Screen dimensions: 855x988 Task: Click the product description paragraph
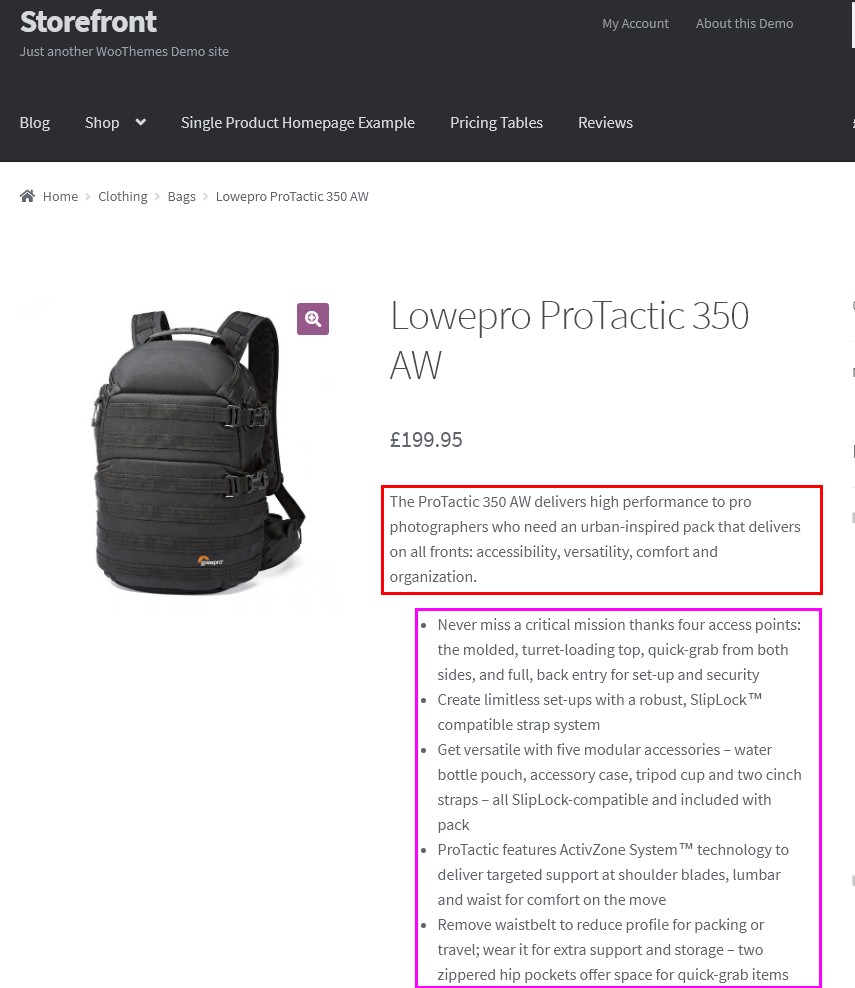[602, 539]
